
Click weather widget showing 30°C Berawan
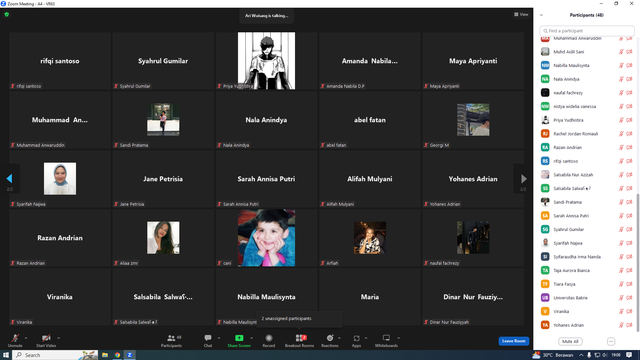pos(553,355)
